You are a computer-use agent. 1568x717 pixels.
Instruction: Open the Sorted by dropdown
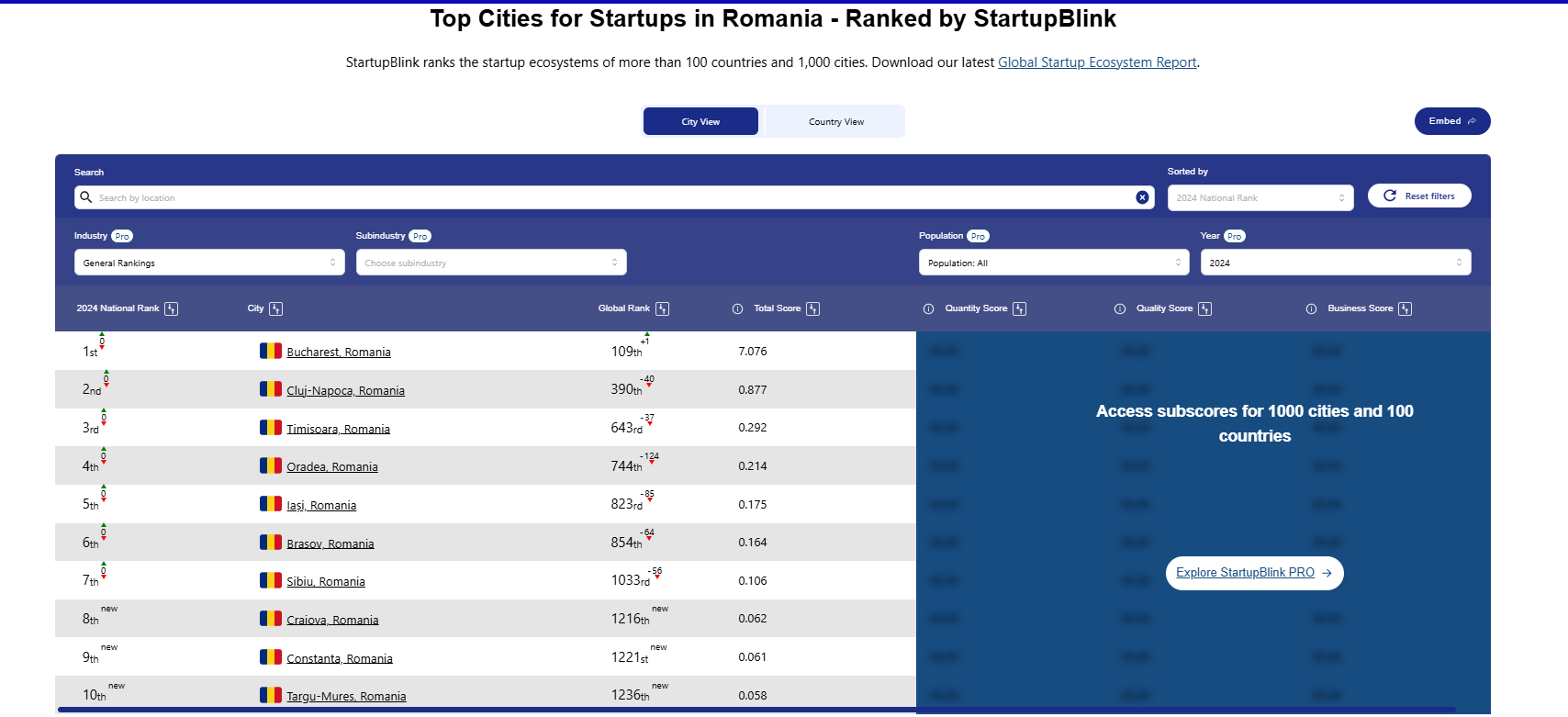1260,198
